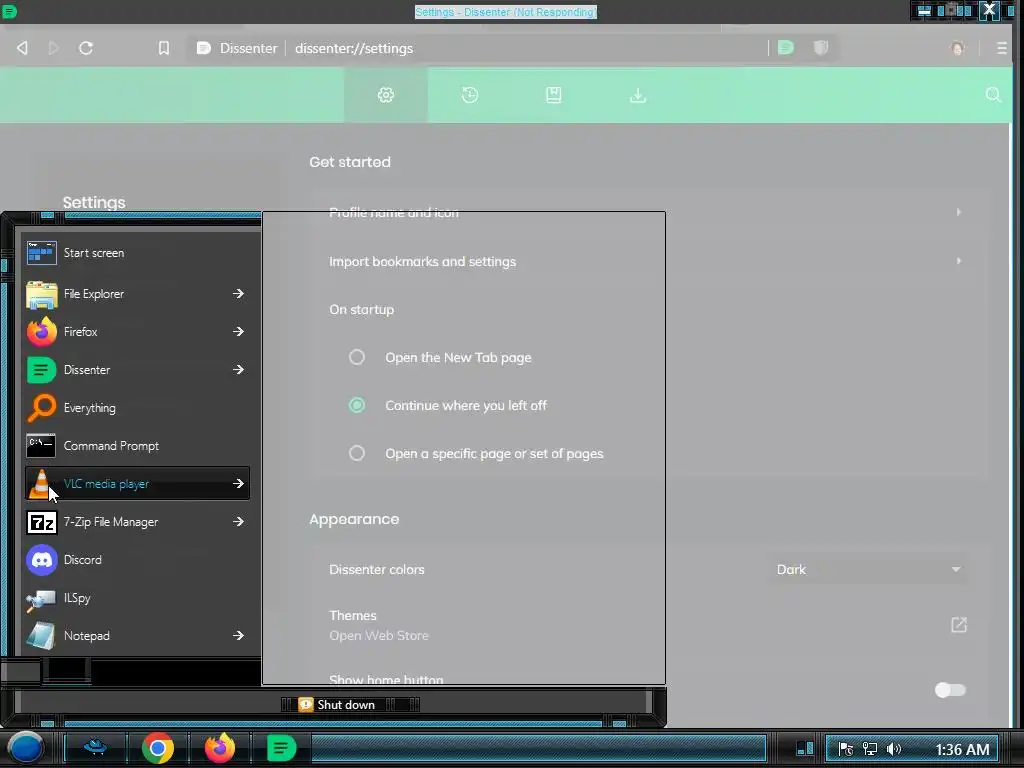
Task: Click the Appearance section heading
Action: click(354, 519)
